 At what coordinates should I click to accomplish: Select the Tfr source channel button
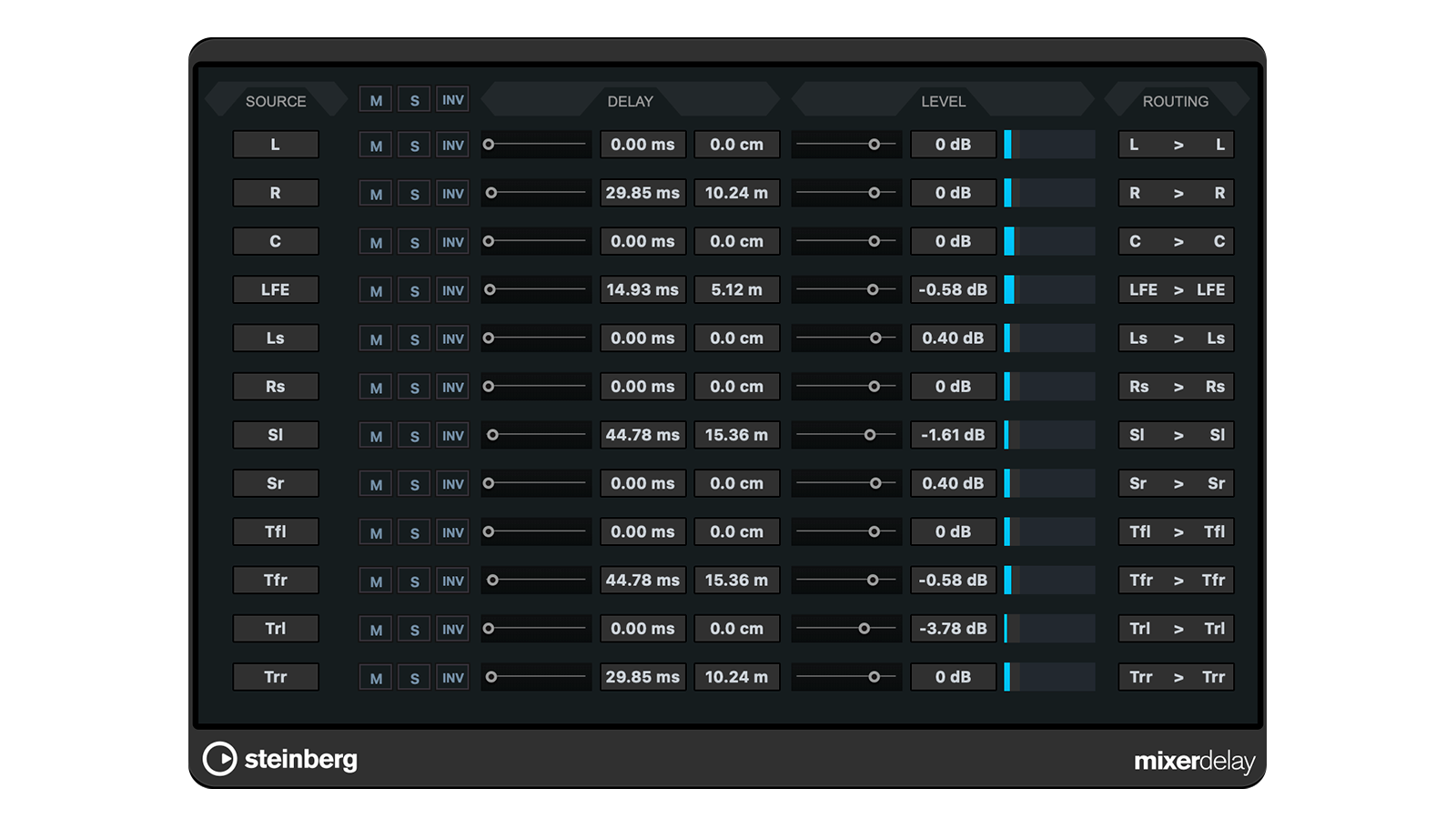[x=276, y=580]
